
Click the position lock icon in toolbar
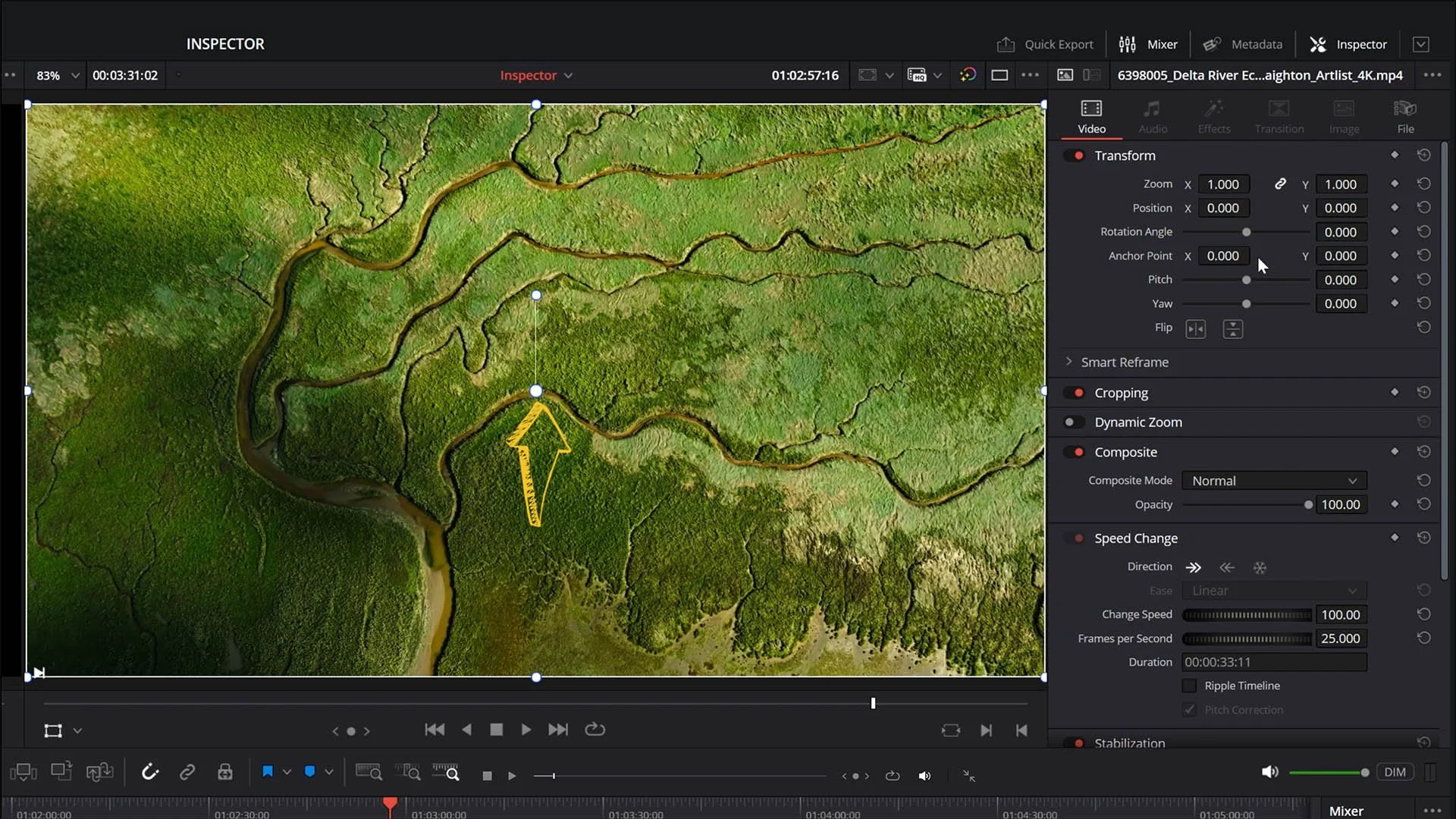point(224,771)
